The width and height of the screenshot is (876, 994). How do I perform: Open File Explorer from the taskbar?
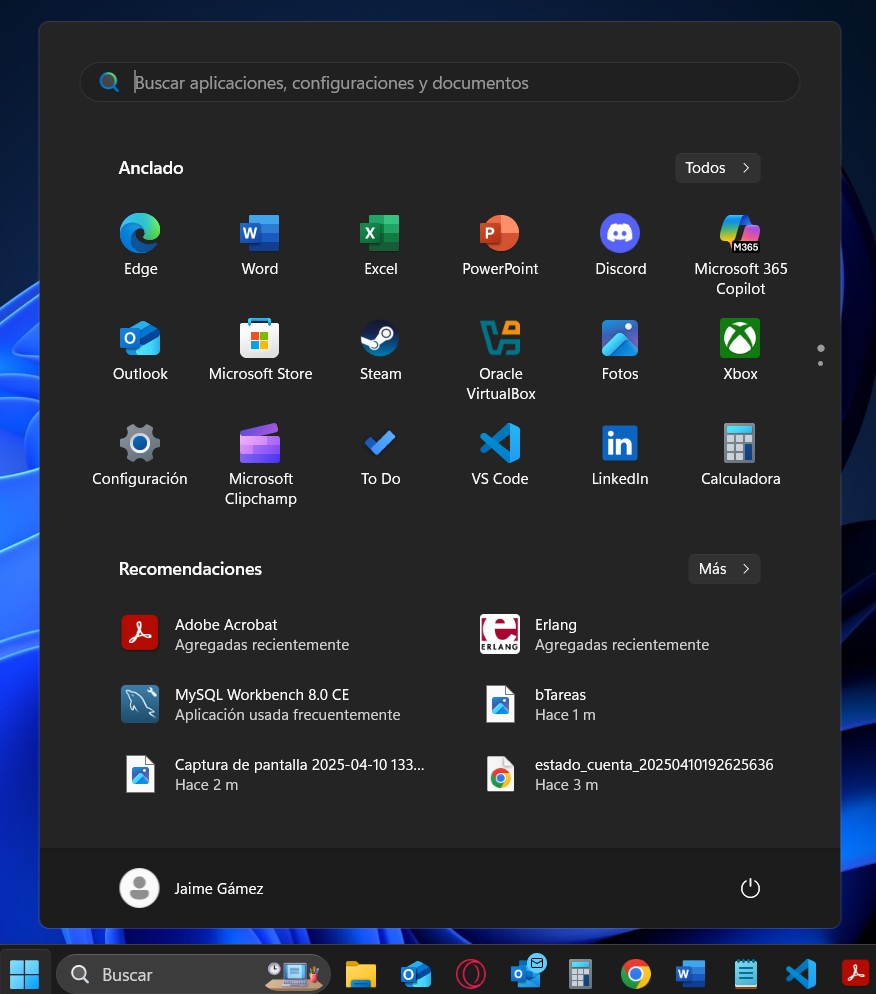[x=361, y=974]
